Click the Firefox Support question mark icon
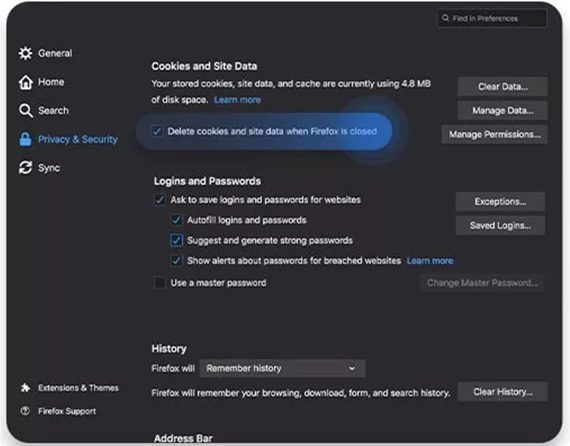Image resolution: width=570 pixels, height=446 pixels. [25, 411]
